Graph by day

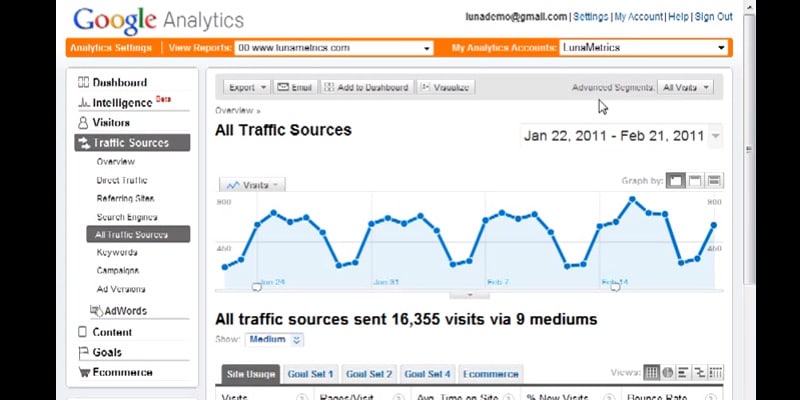click(x=676, y=181)
